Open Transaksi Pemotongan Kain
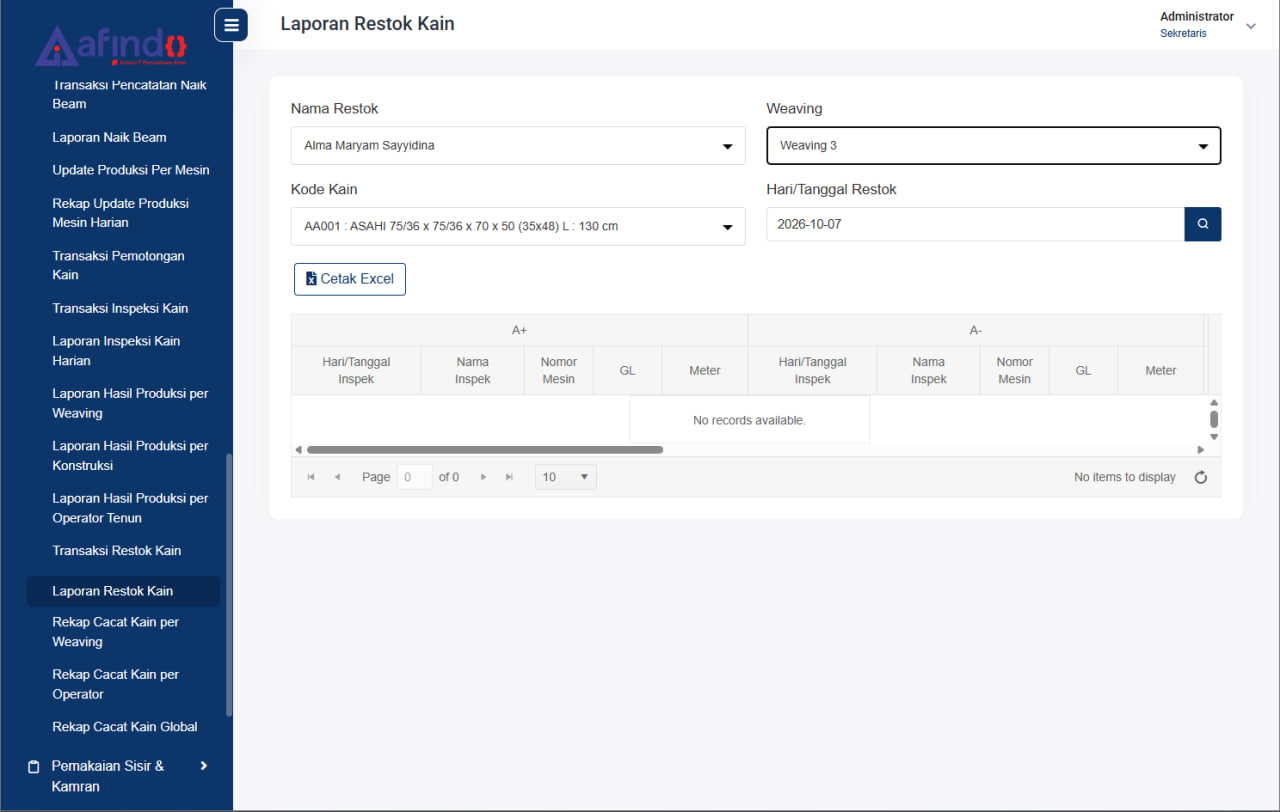Screen dimensions: 1280x812 pyautogui.click(x=118, y=265)
